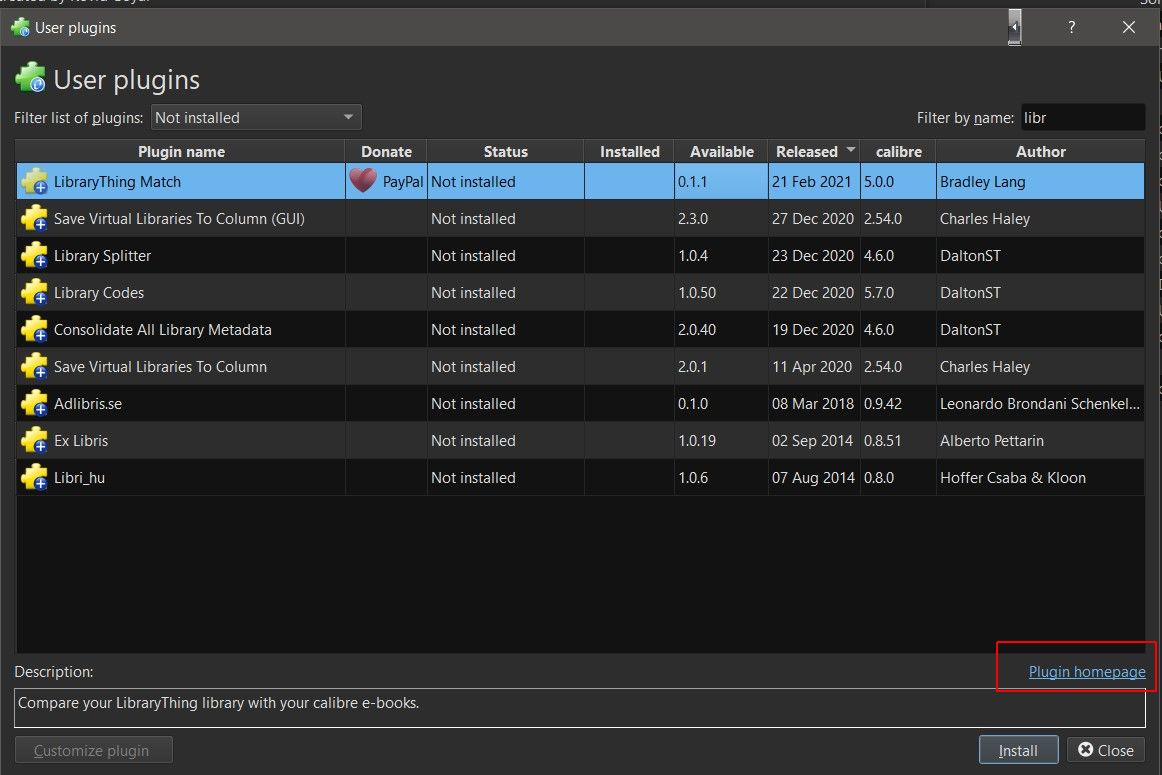Select the Library Splitter plugin name
The image size is (1162, 775).
coord(102,256)
